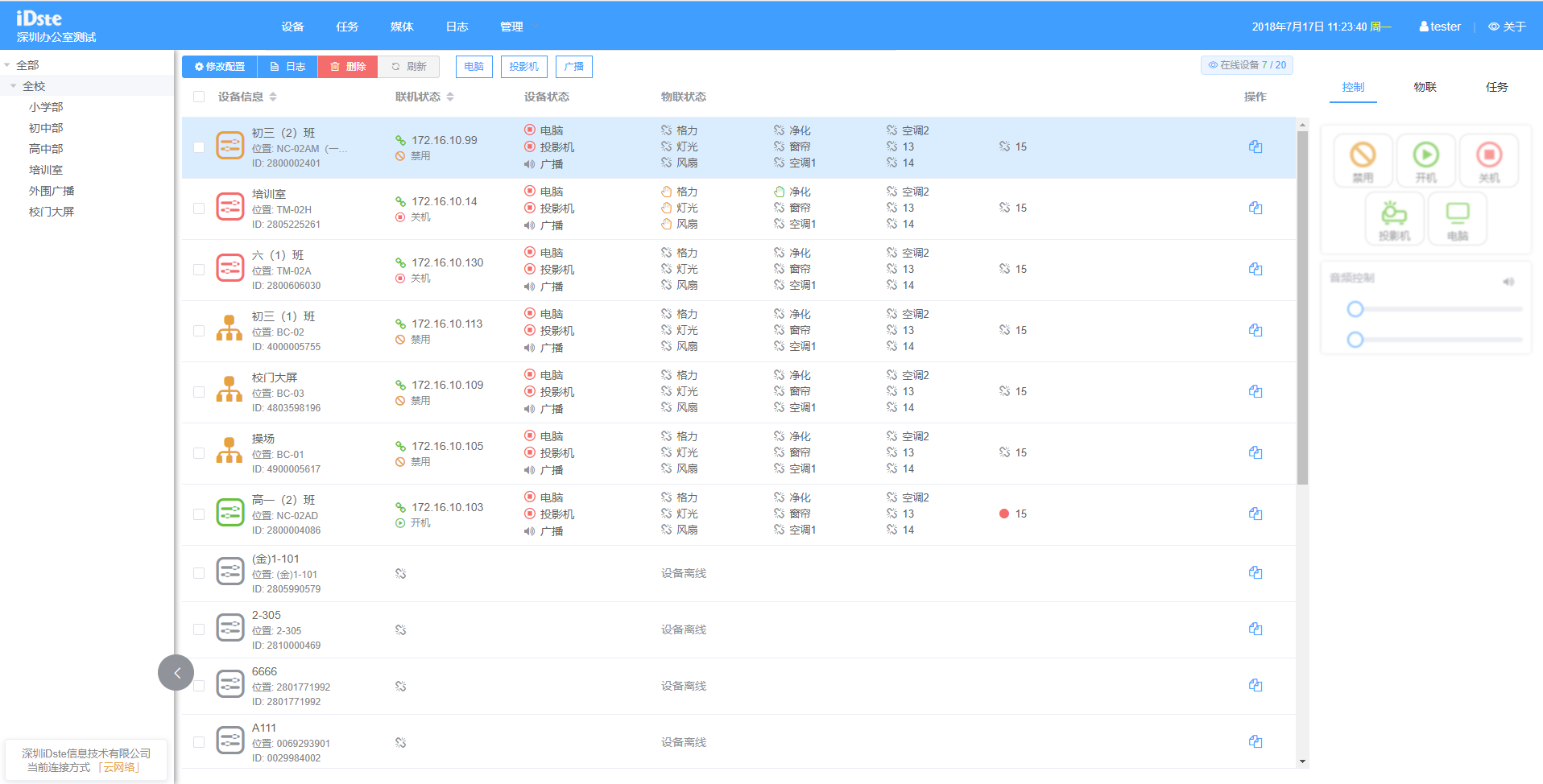Switch to the 物联 tab
The image size is (1543, 784).
coord(1425,87)
